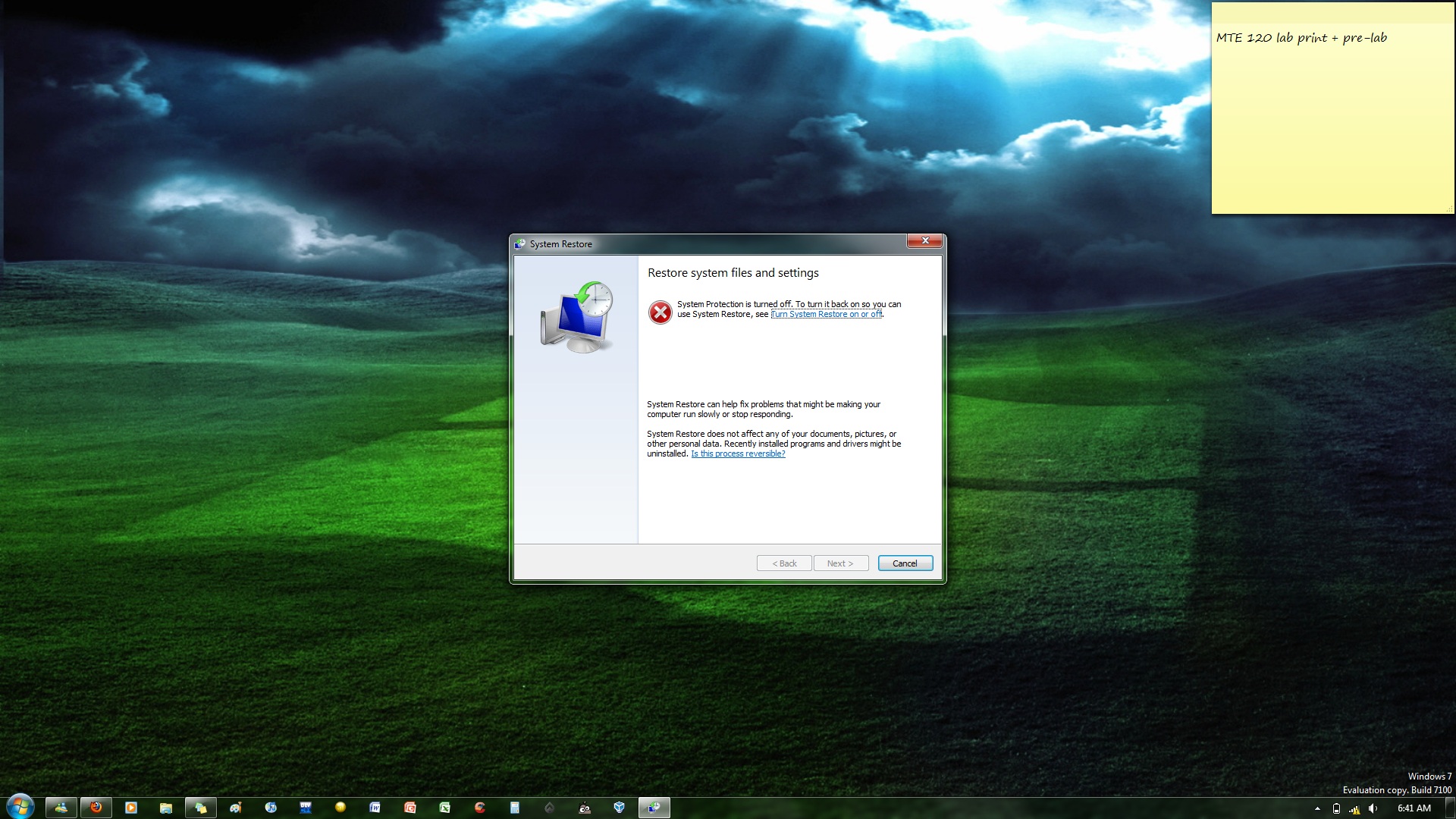Click the Show Desktop strip beside the clock

coord(1450,808)
